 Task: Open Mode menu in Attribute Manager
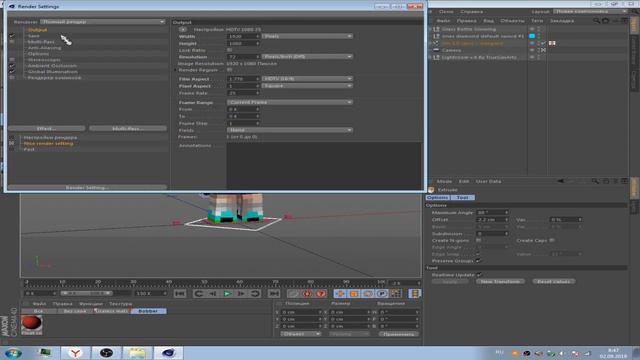tap(444, 181)
